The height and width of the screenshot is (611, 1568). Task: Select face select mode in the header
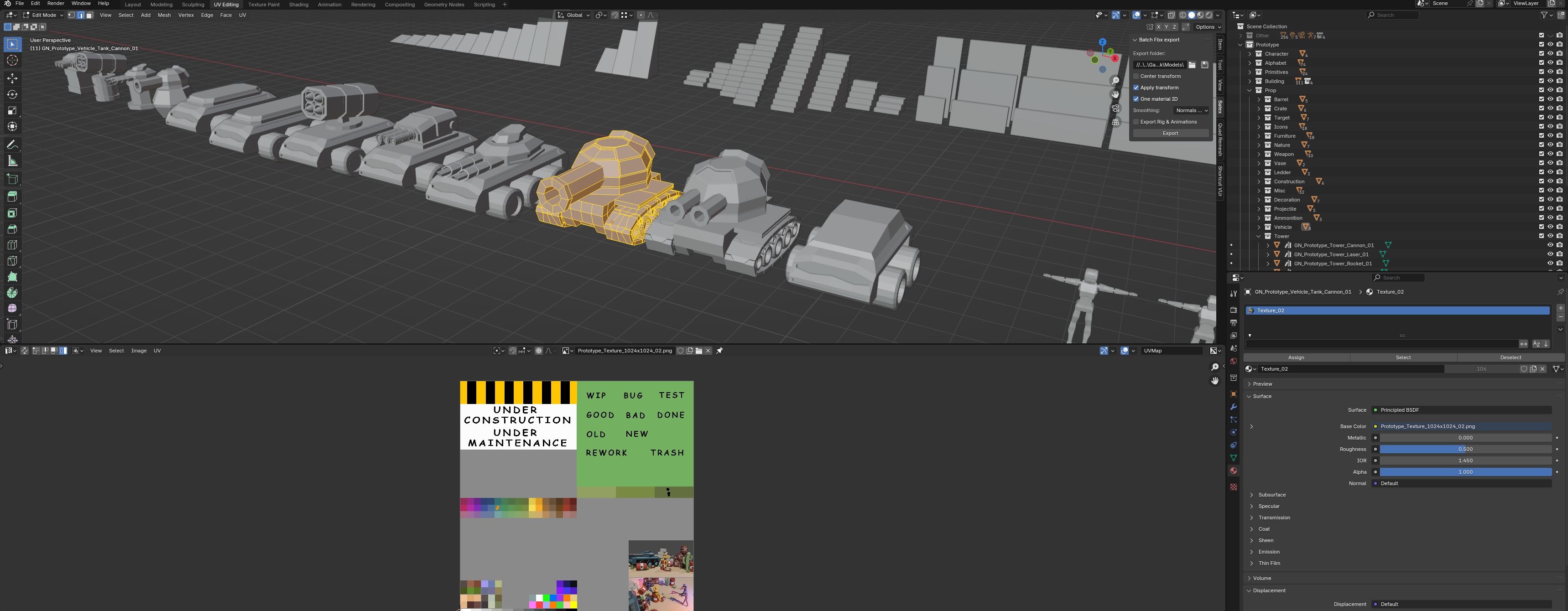point(89,15)
